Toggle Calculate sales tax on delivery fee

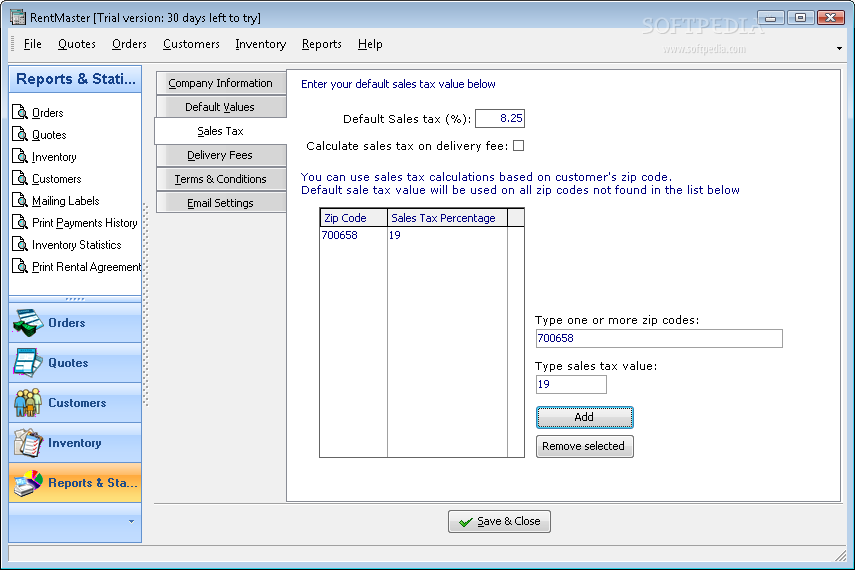coord(519,146)
